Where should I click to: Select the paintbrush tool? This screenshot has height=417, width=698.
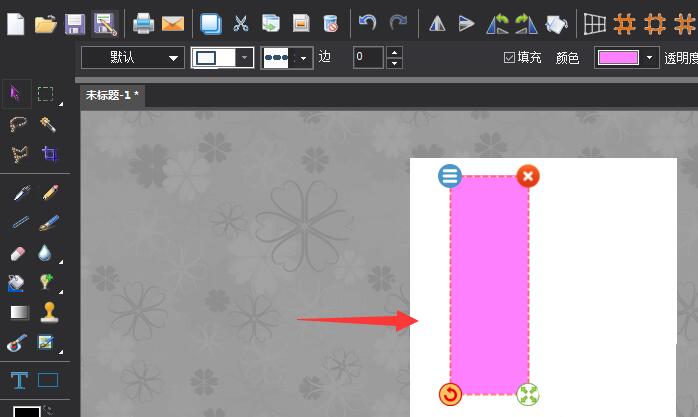click(x=49, y=223)
